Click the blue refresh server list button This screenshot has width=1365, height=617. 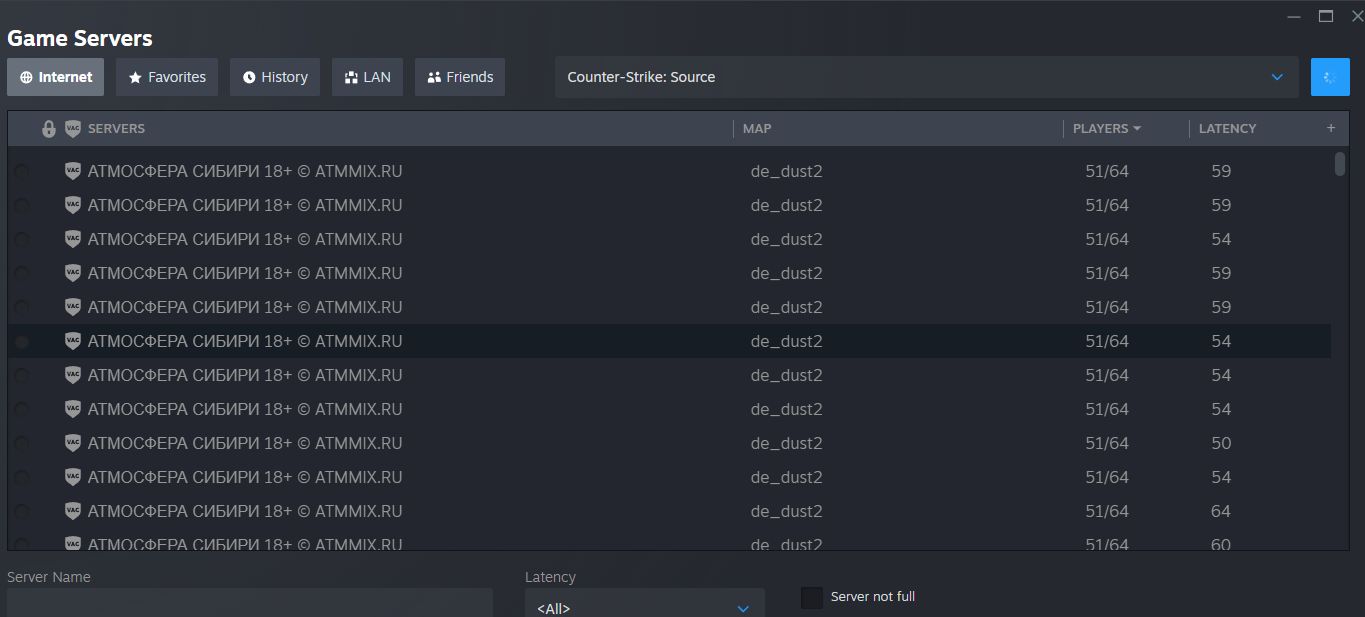pyautogui.click(x=1330, y=77)
